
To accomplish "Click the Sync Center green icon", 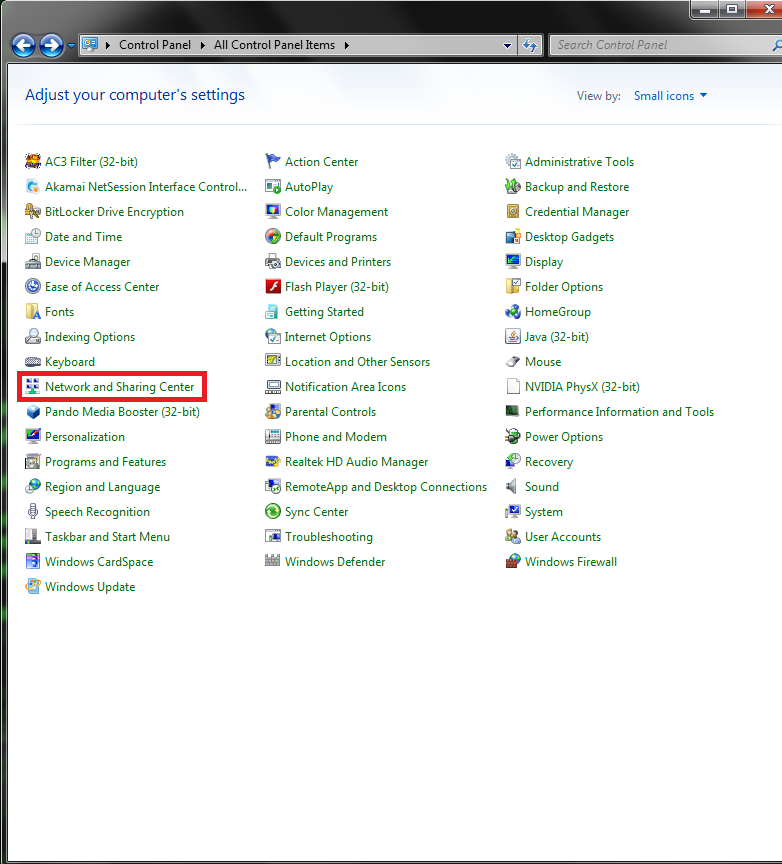I will click(273, 511).
